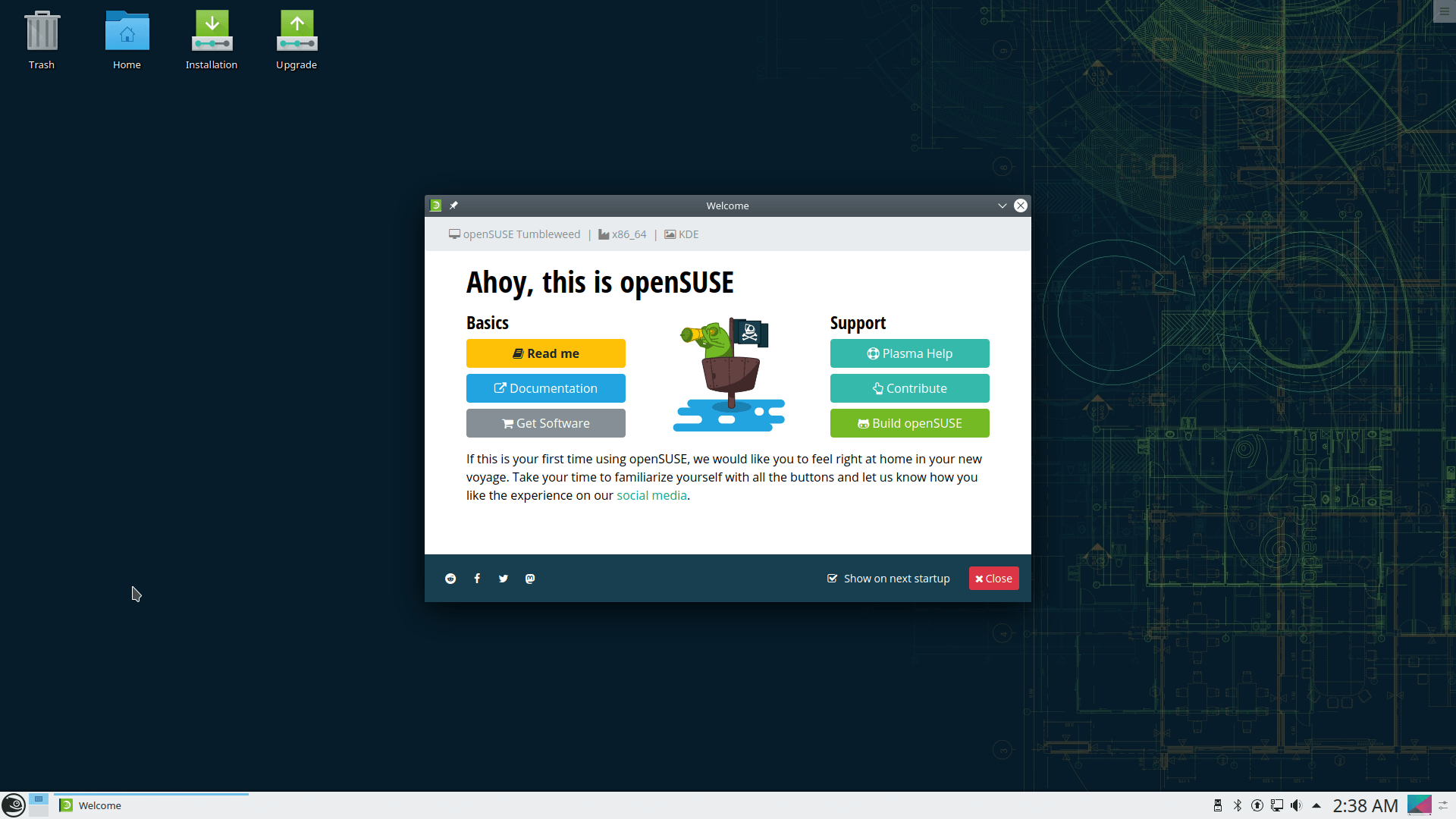Click the titlebar down-chevron button

tap(1002, 206)
